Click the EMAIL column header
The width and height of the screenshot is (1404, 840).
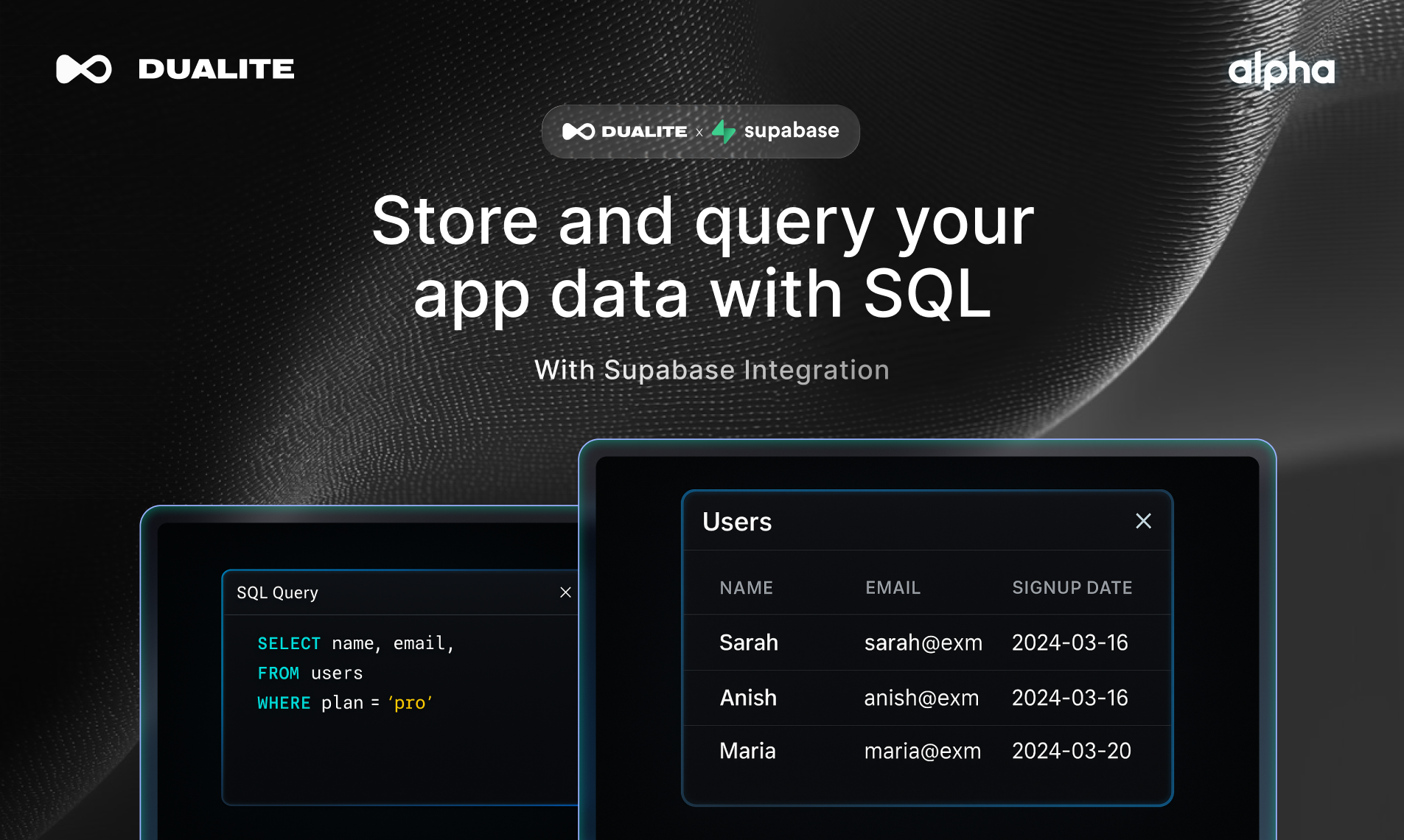pyautogui.click(x=893, y=588)
